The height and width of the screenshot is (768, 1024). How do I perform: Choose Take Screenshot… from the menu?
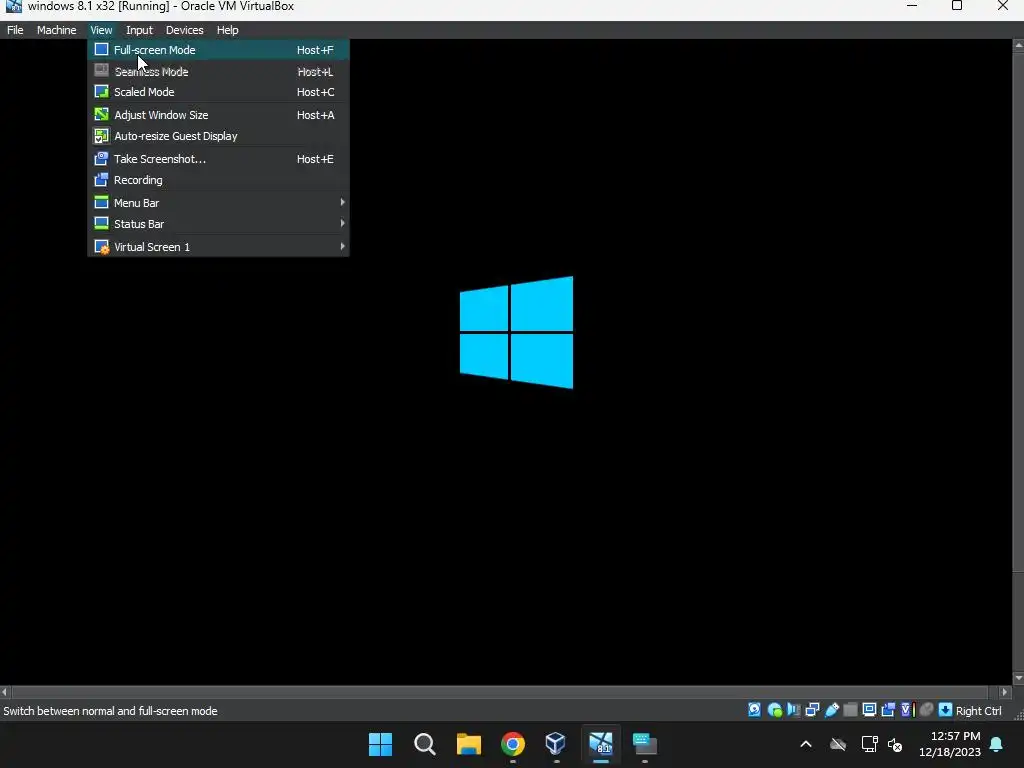tap(218, 159)
